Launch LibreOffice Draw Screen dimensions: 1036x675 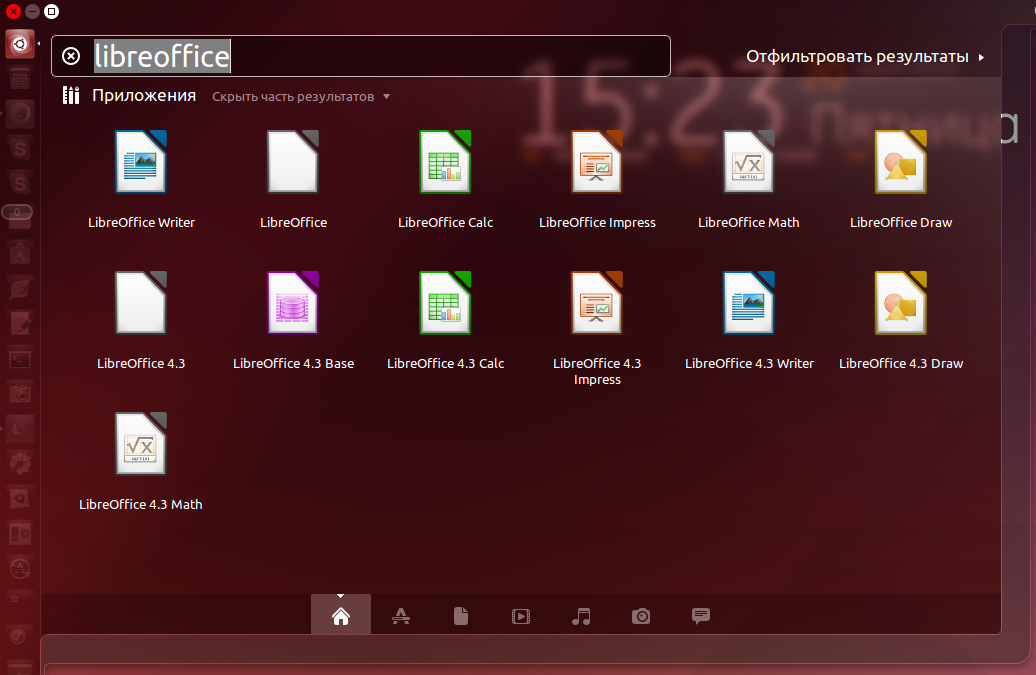(x=901, y=162)
